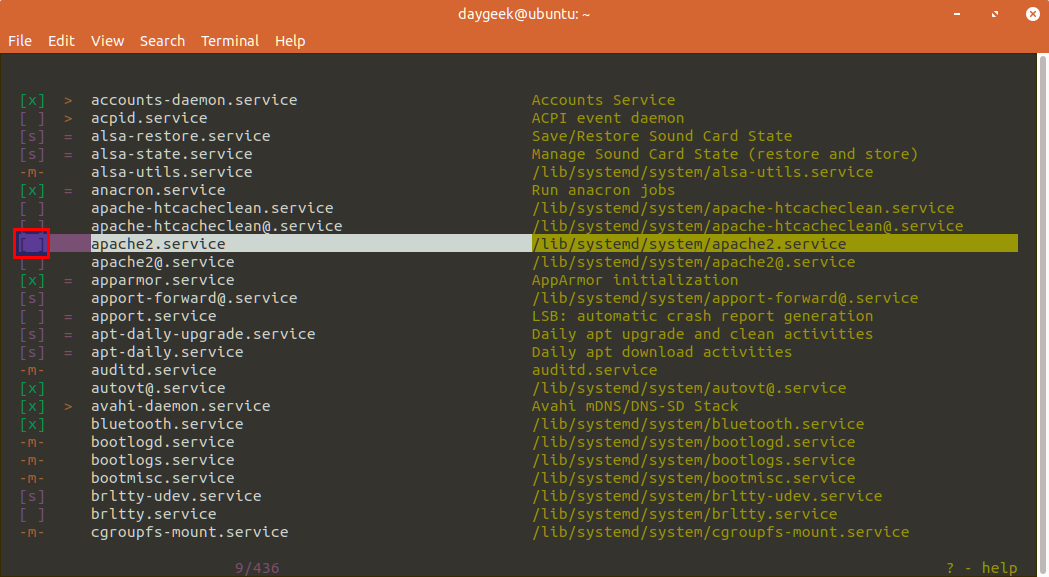Toggle the accounts-daemon.service enabled checkbox

click(x=32, y=100)
